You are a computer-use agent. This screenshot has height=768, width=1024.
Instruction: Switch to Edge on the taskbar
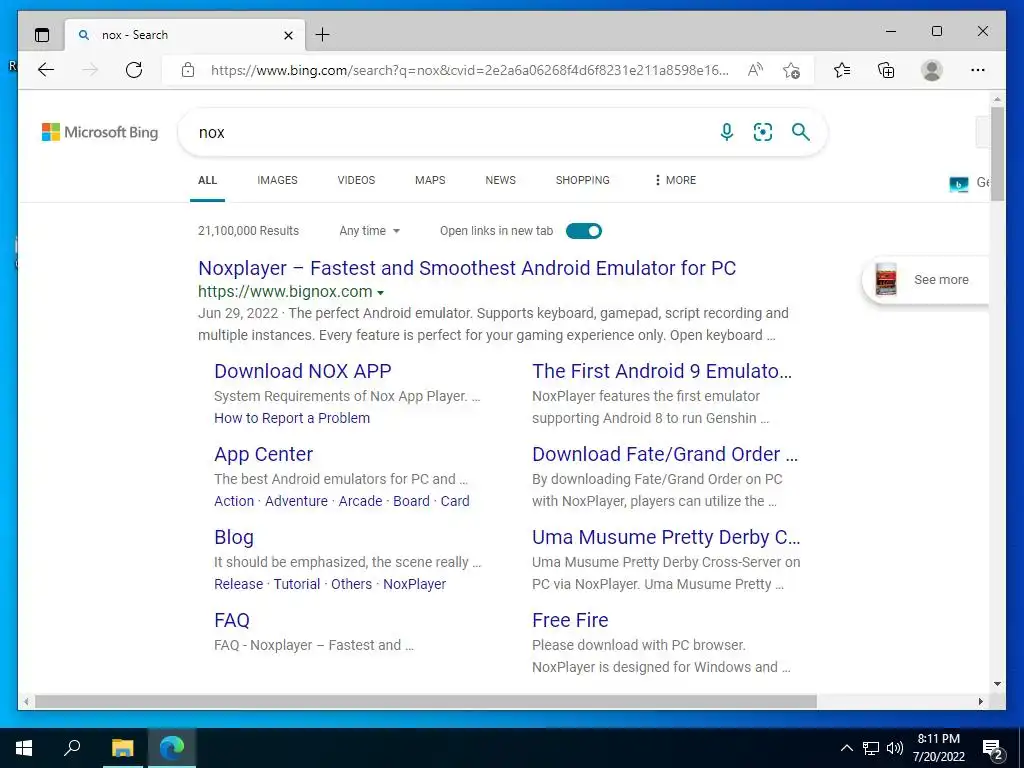pyautogui.click(x=172, y=748)
